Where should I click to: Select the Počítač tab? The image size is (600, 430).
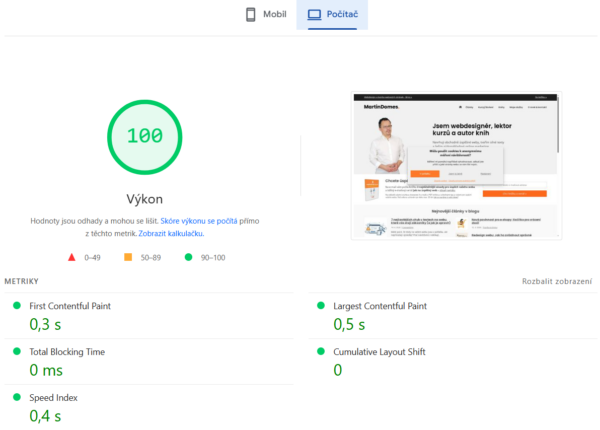coord(332,15)
